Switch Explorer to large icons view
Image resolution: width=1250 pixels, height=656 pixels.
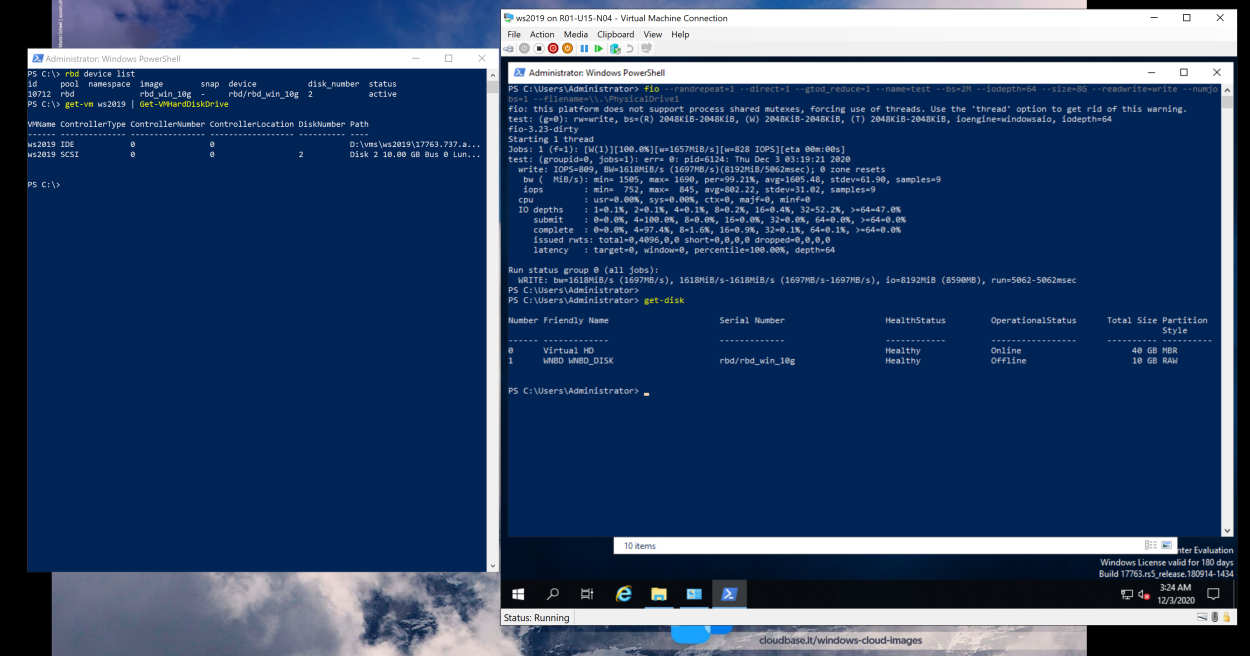pyautogui.click(x=1166, y=545)
